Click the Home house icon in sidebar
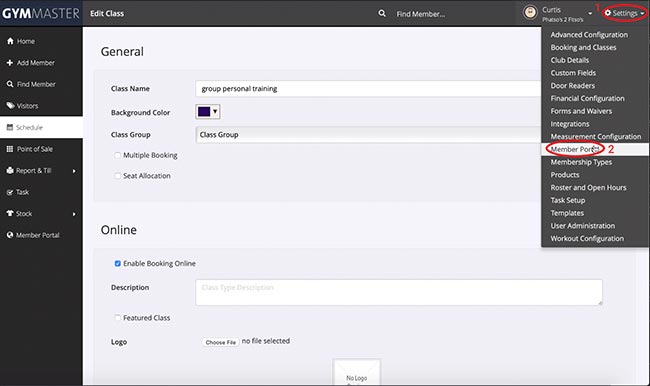The image size is (650, 386). (x=10, y=41)
